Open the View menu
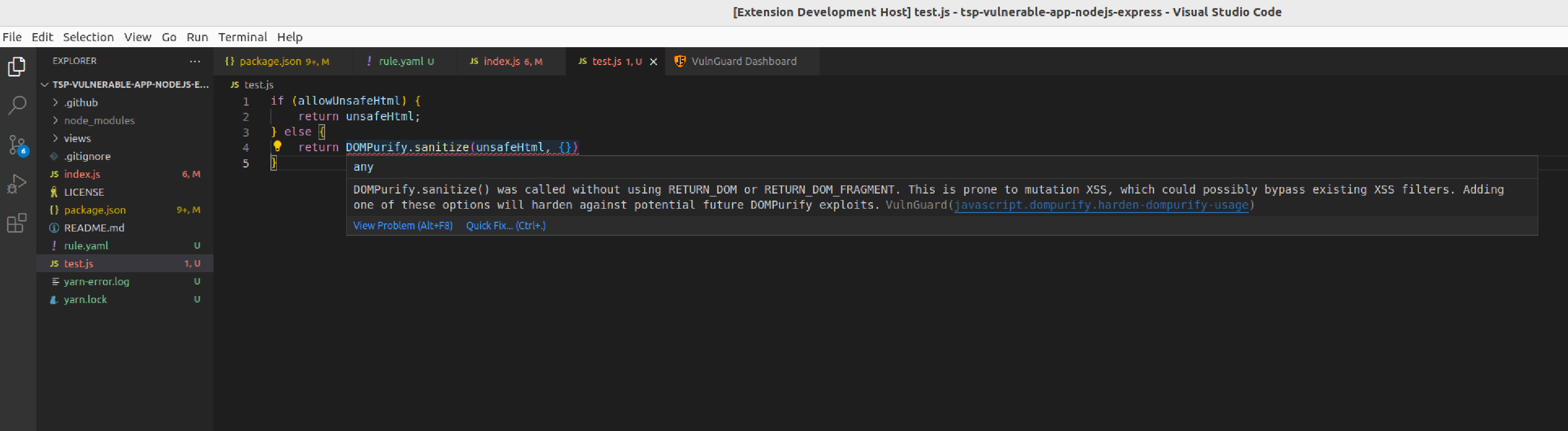Screen dimensions: 1568x431 (138, 37)
